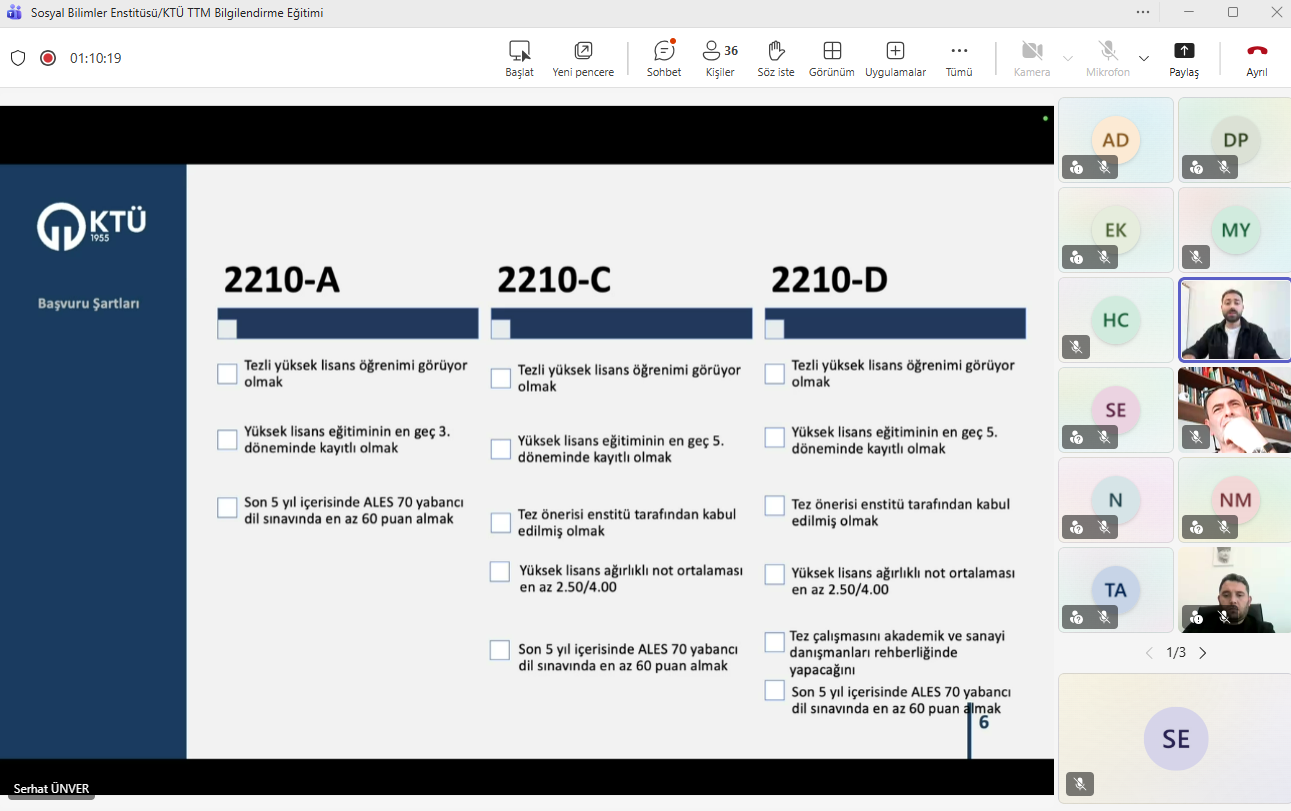The image size is (1291, 811).
Task: Expand the Kamera options dropdown arrow
Action: tap(1067, 58)
